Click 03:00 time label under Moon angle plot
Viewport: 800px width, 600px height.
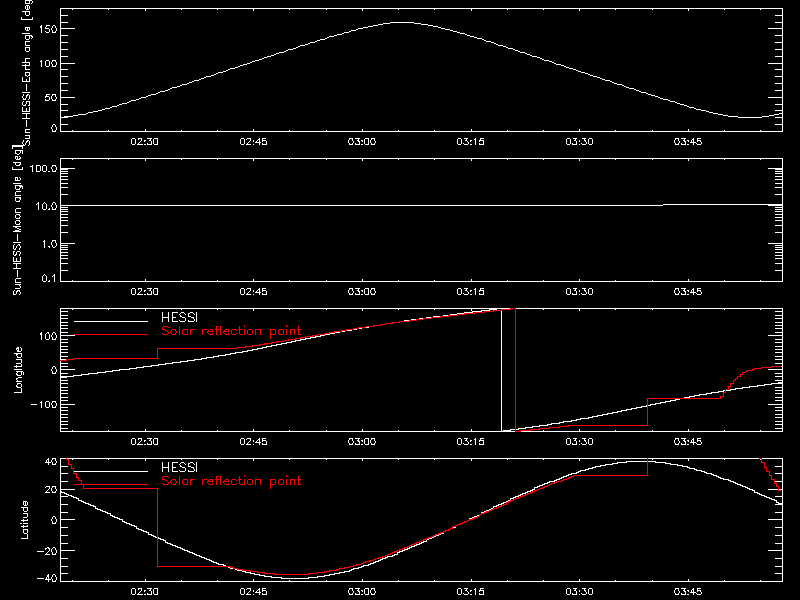coord(362,291)
